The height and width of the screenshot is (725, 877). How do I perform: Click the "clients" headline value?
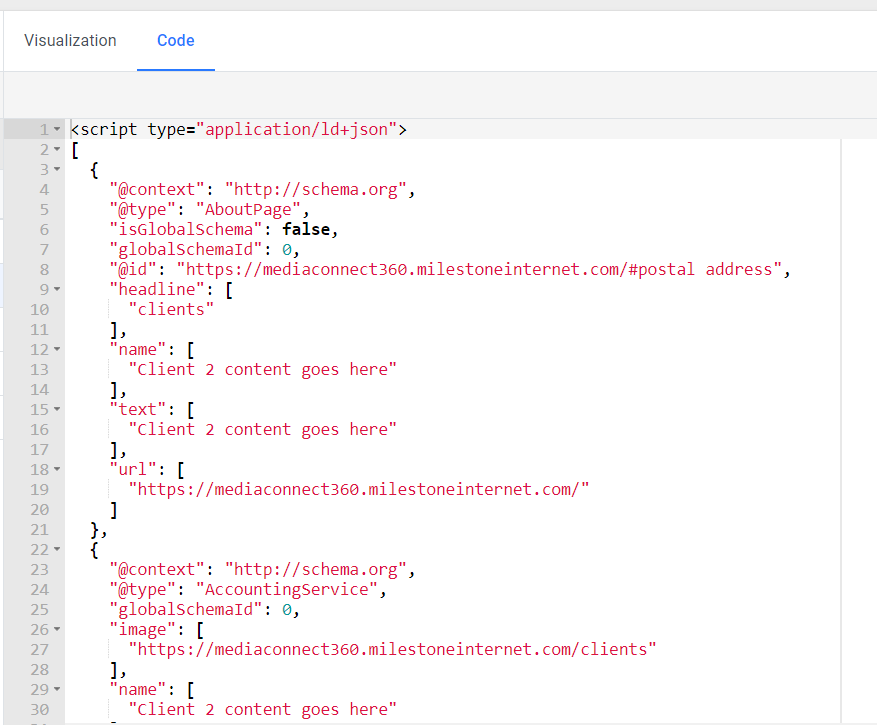(x=171, y=309)
